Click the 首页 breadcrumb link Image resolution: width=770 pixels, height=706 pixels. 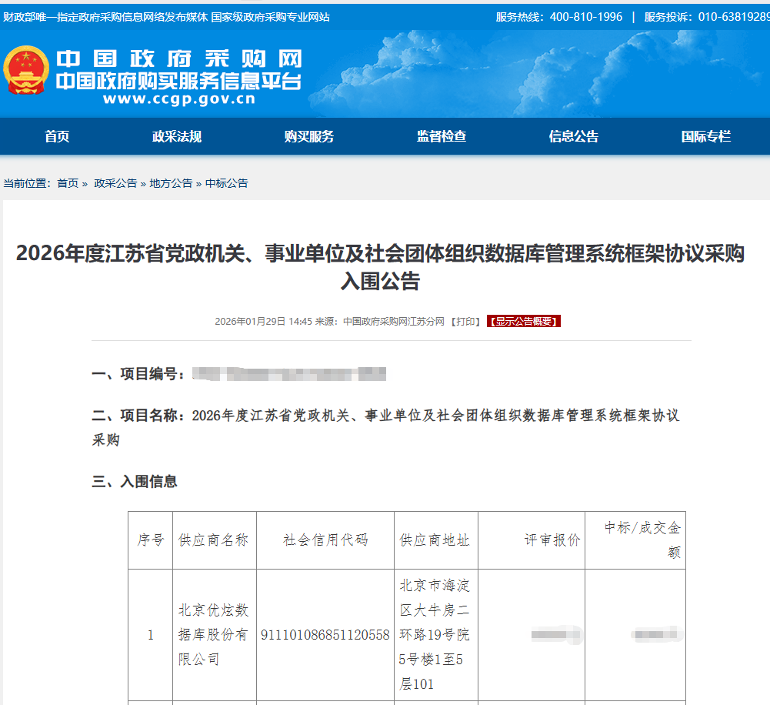[67, 183]
